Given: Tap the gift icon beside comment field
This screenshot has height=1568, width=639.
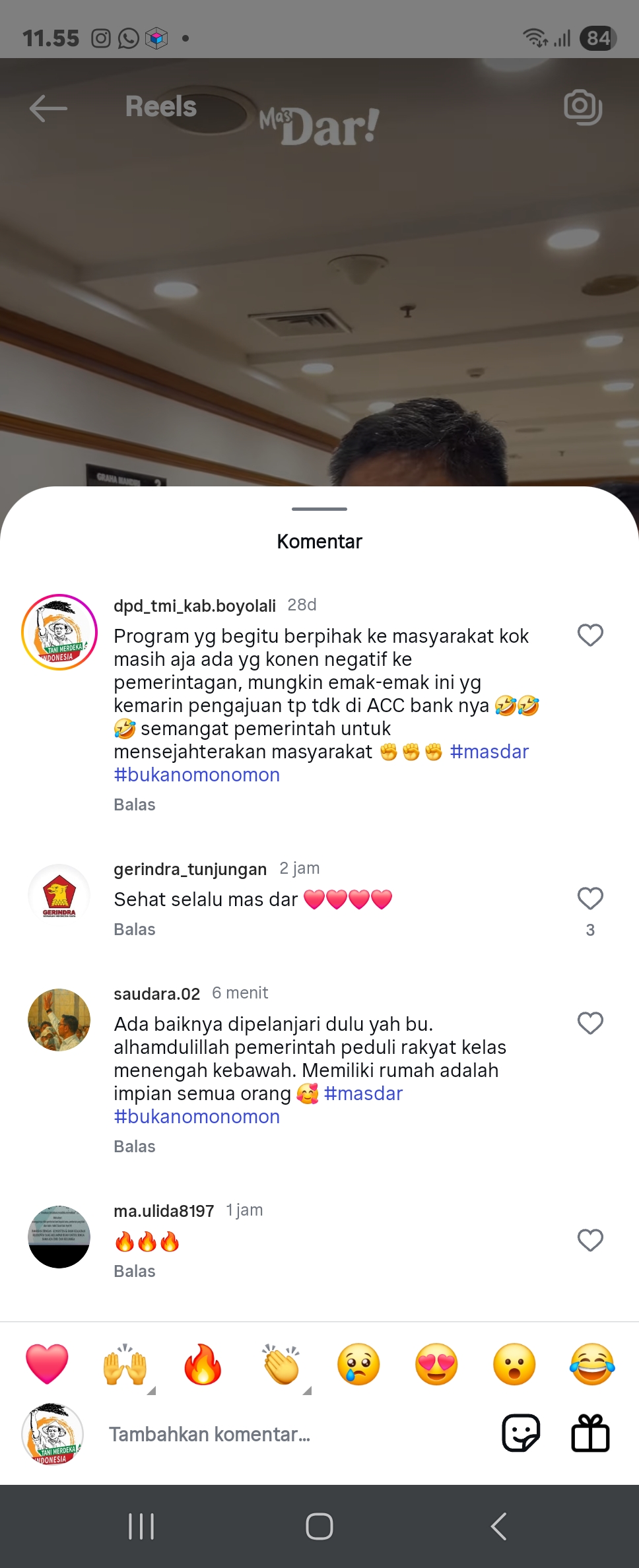Looking at the screenshot, I should [x=590, y=1433].
